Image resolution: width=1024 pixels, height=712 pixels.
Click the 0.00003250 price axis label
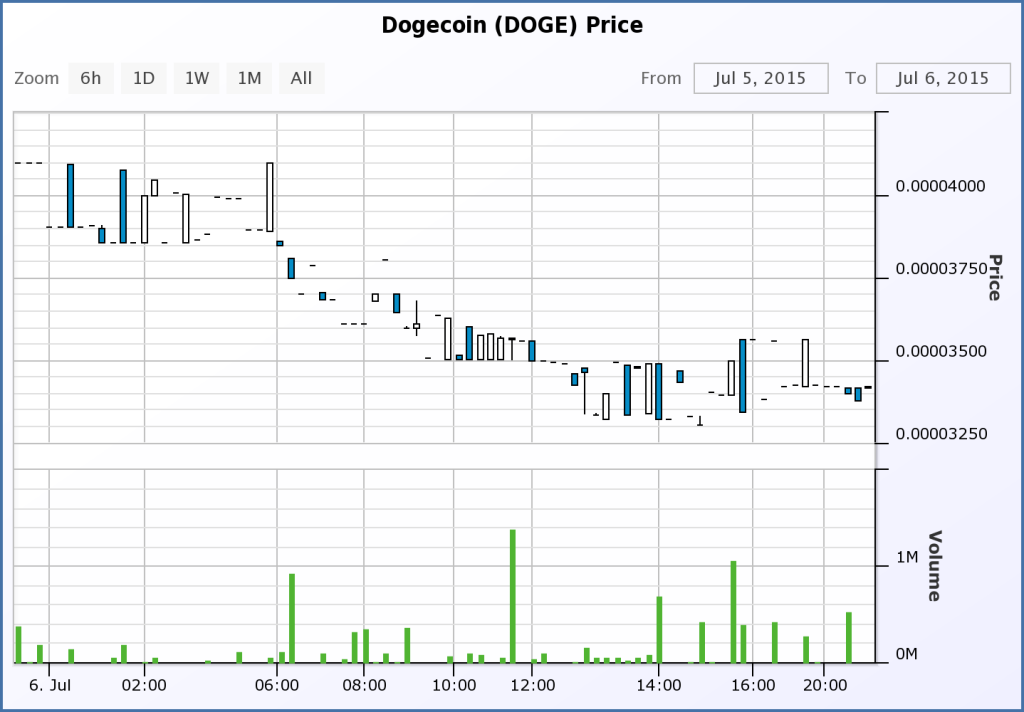tap(940, 434)
